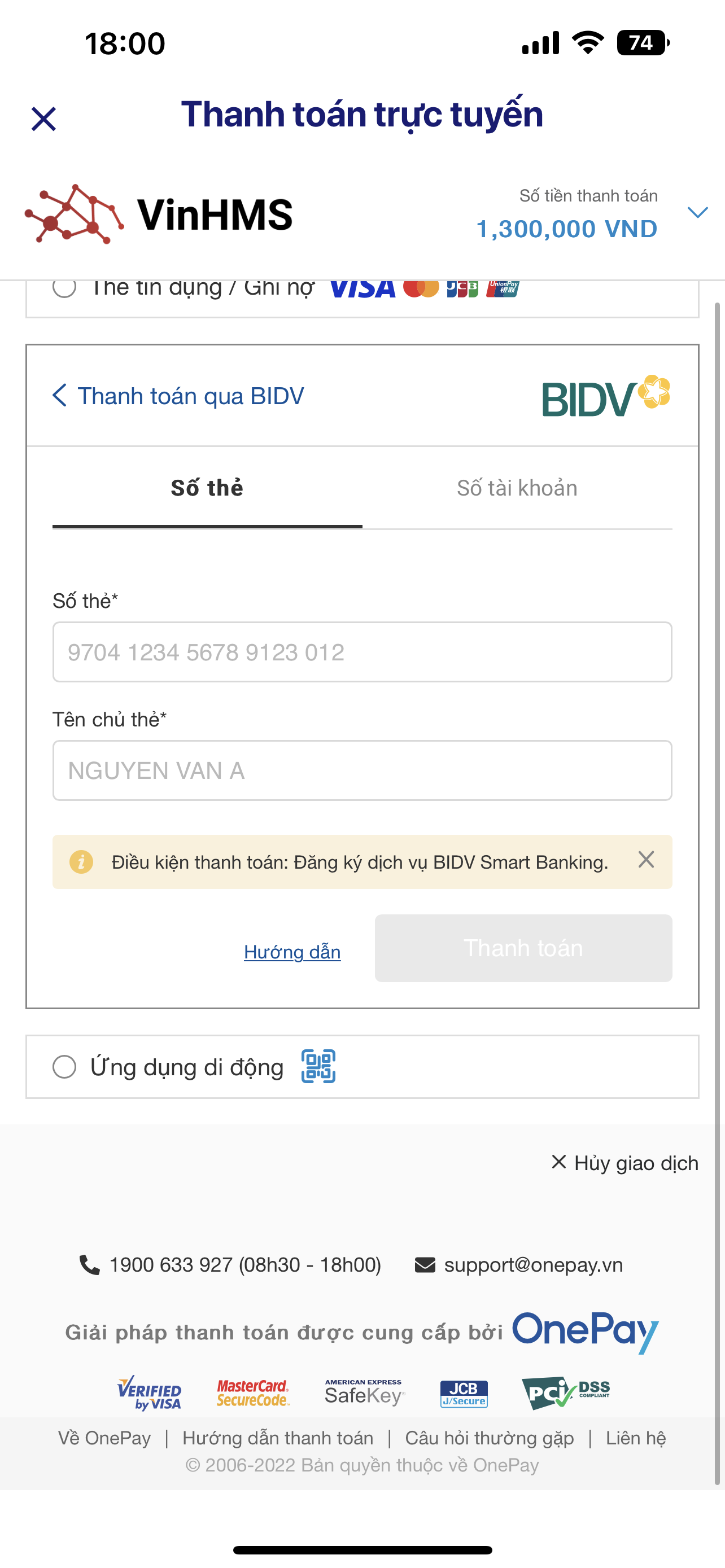Select the Ứng dụng di động radio button
Viewport: 725px width, 1568px height.
point(64,1067)
